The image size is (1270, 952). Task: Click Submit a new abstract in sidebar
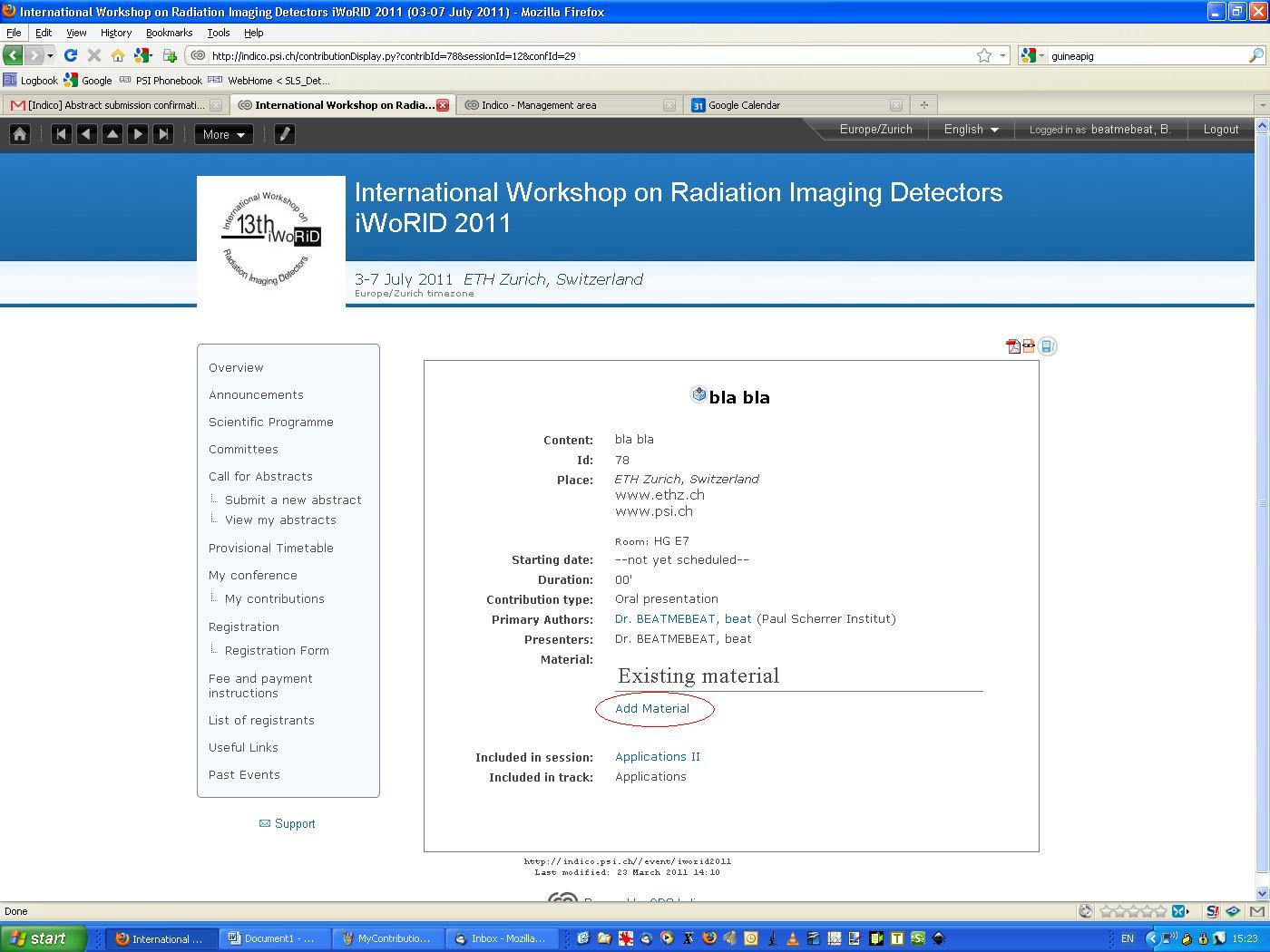293,500
